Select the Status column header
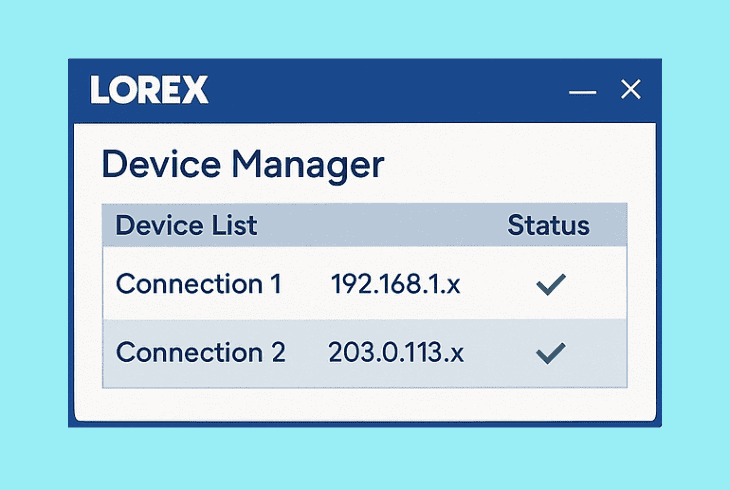This screenshot has height=490, width=730. point(548,225)
